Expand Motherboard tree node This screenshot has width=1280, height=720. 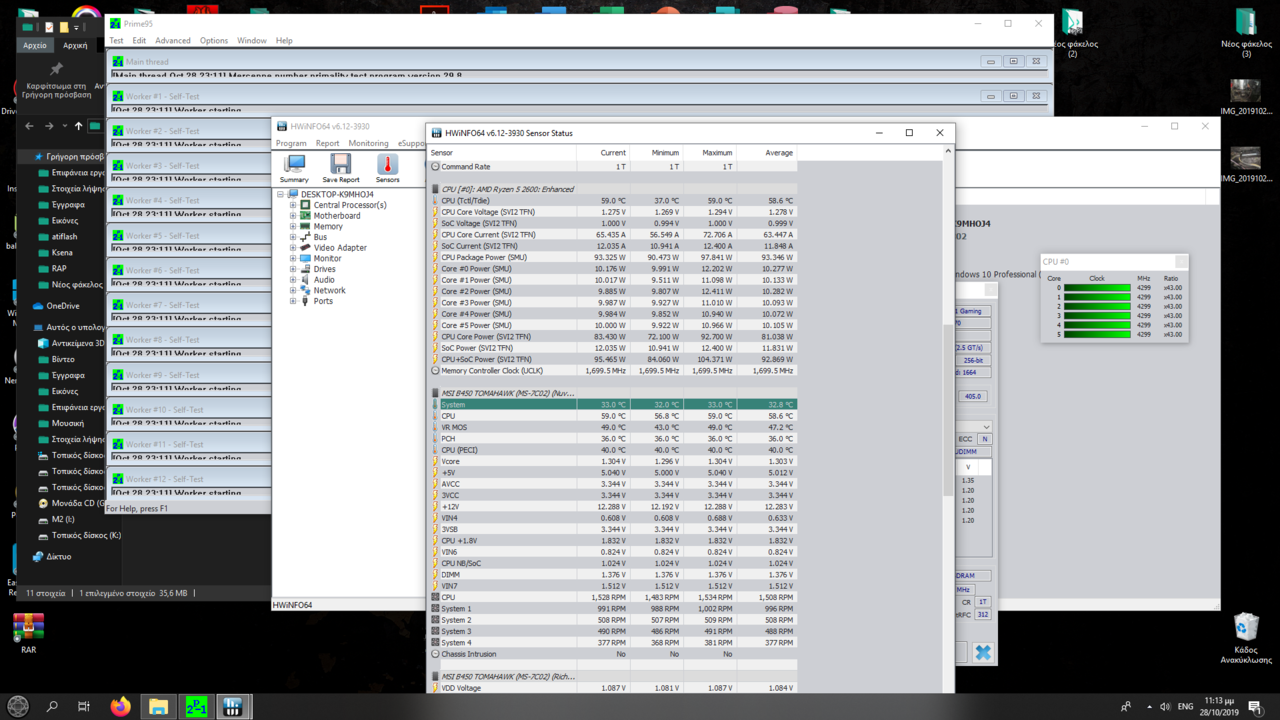(x=293, y=216)
